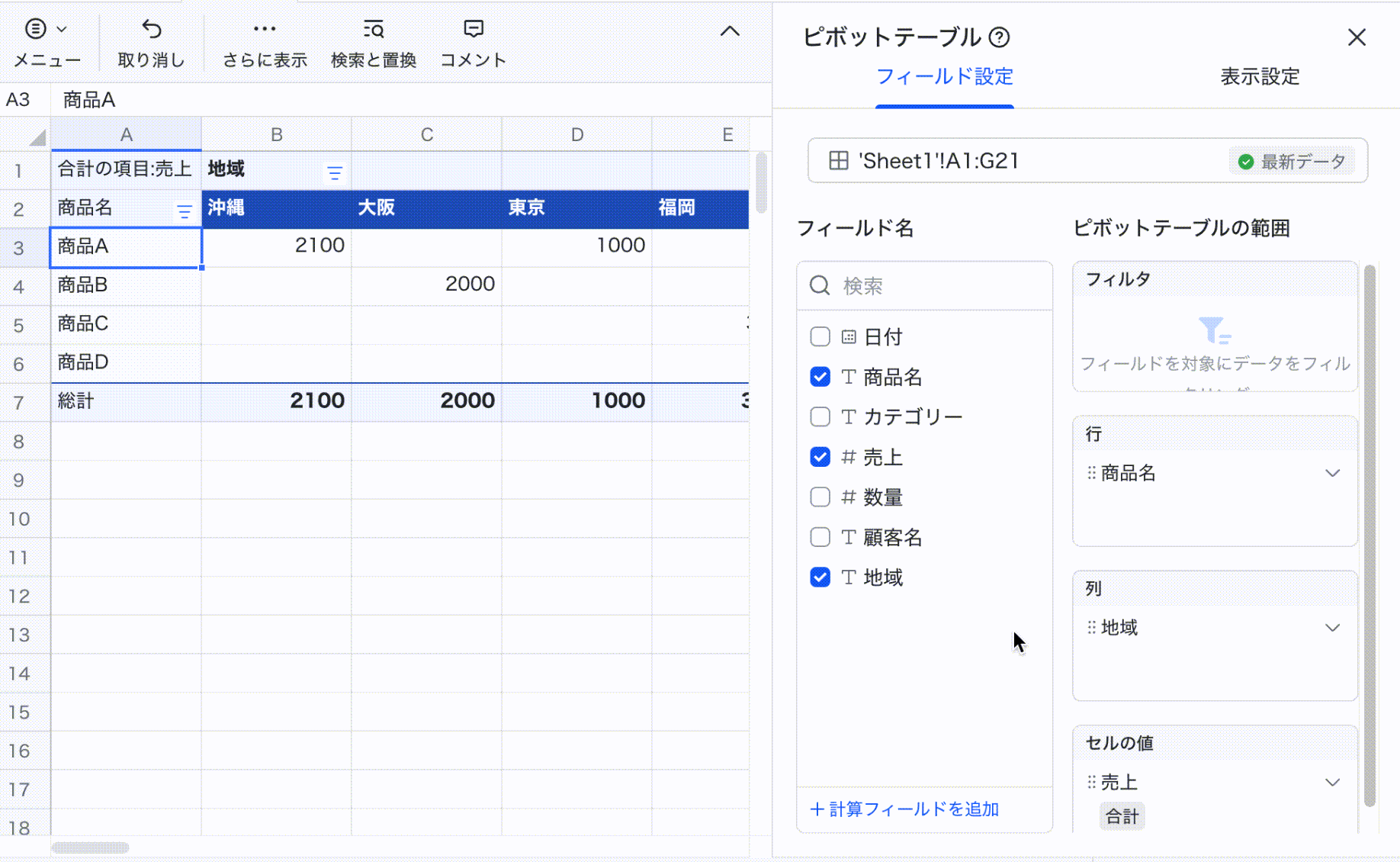Collapse the toolbar with the chevron icon
Image resolution: width=1400 pixels, height=862 pixels.
tap(730, 31)
